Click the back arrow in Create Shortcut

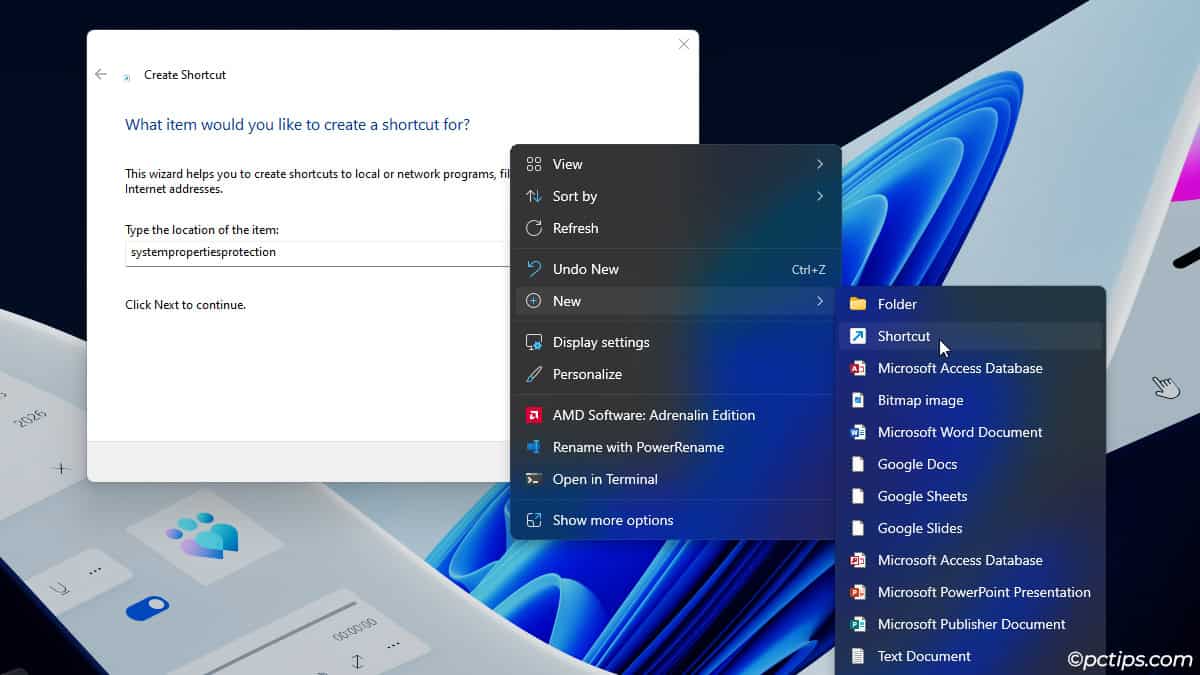[101, 74]
